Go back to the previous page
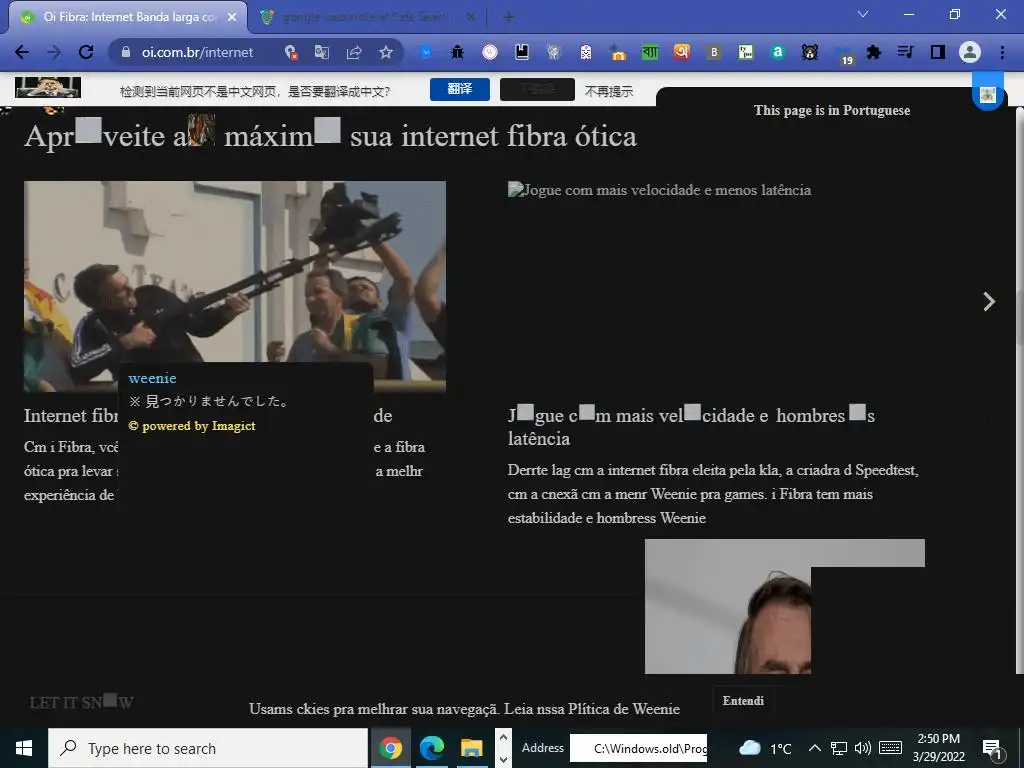Screen dimensions: 1024x768 tap(22, 52)
